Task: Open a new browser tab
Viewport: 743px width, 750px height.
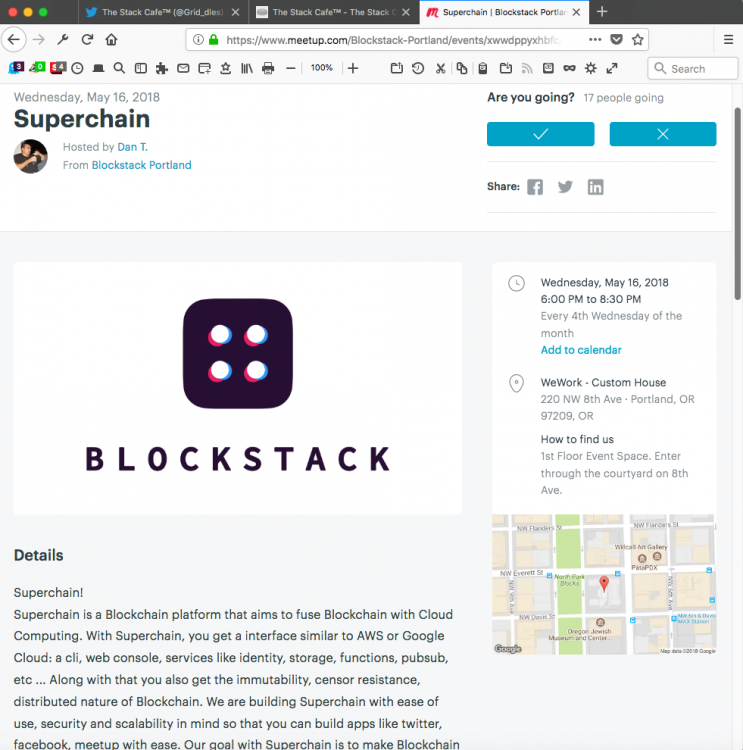Action: (x=602, y=12)
